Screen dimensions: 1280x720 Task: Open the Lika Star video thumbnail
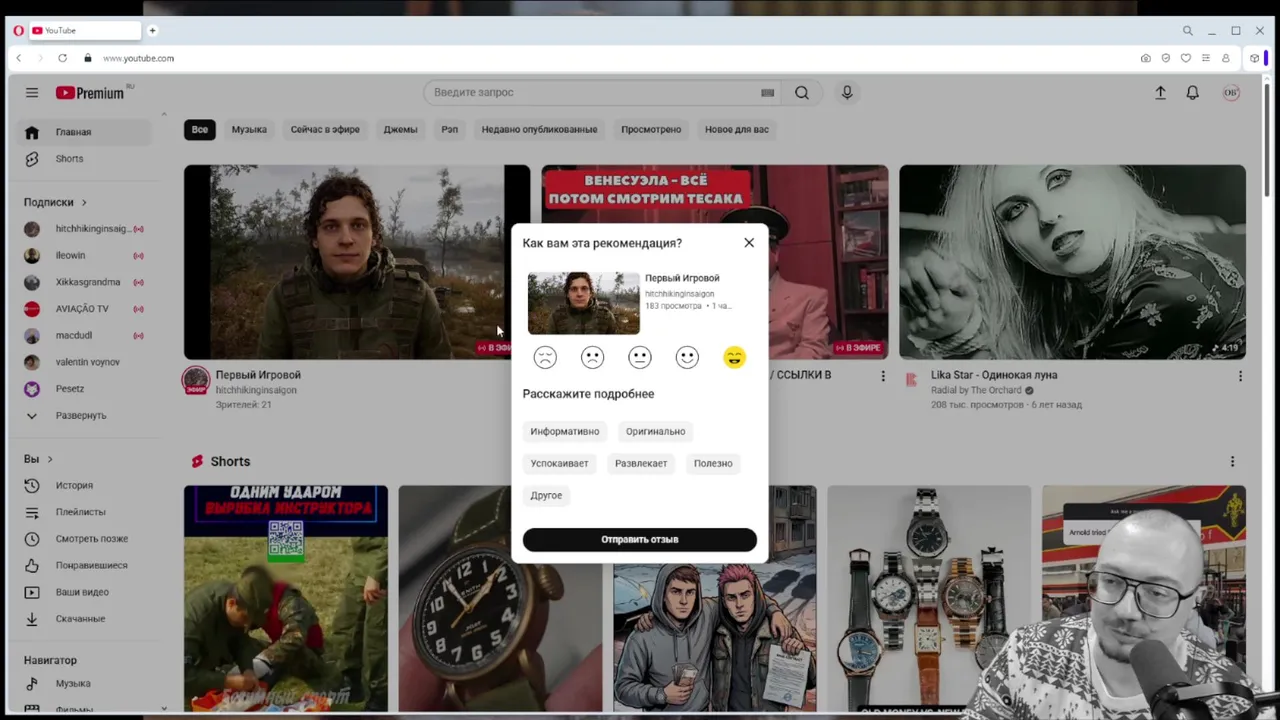point(1072,262)
